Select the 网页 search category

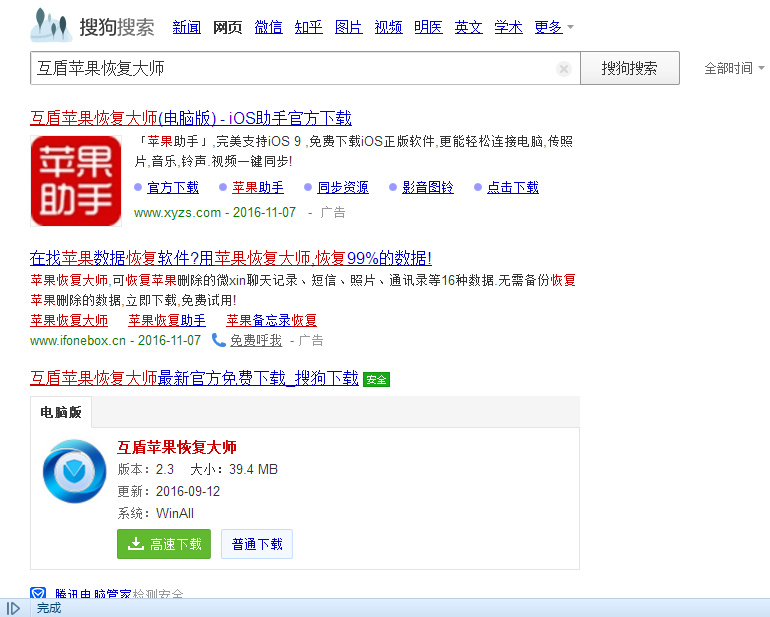tap(227, 28)
